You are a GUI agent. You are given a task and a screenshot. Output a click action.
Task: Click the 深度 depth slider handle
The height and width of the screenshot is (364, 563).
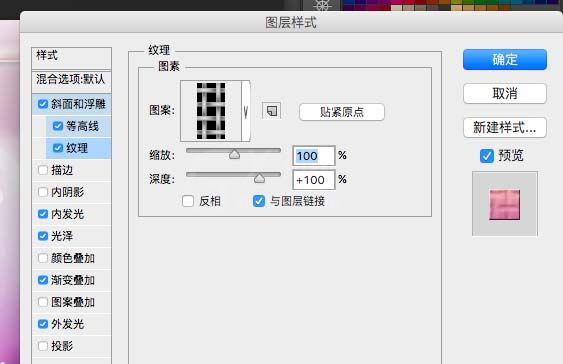(x=259, y=178)
